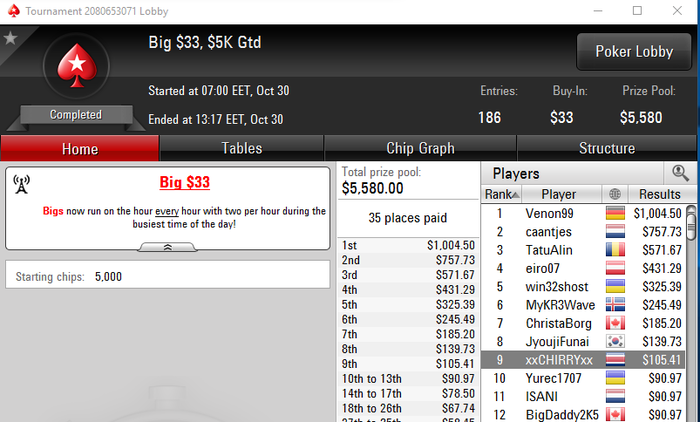Collapse the Big $33 info panel
The width and height of the screenshot is (700, 422).
(167, 247)
